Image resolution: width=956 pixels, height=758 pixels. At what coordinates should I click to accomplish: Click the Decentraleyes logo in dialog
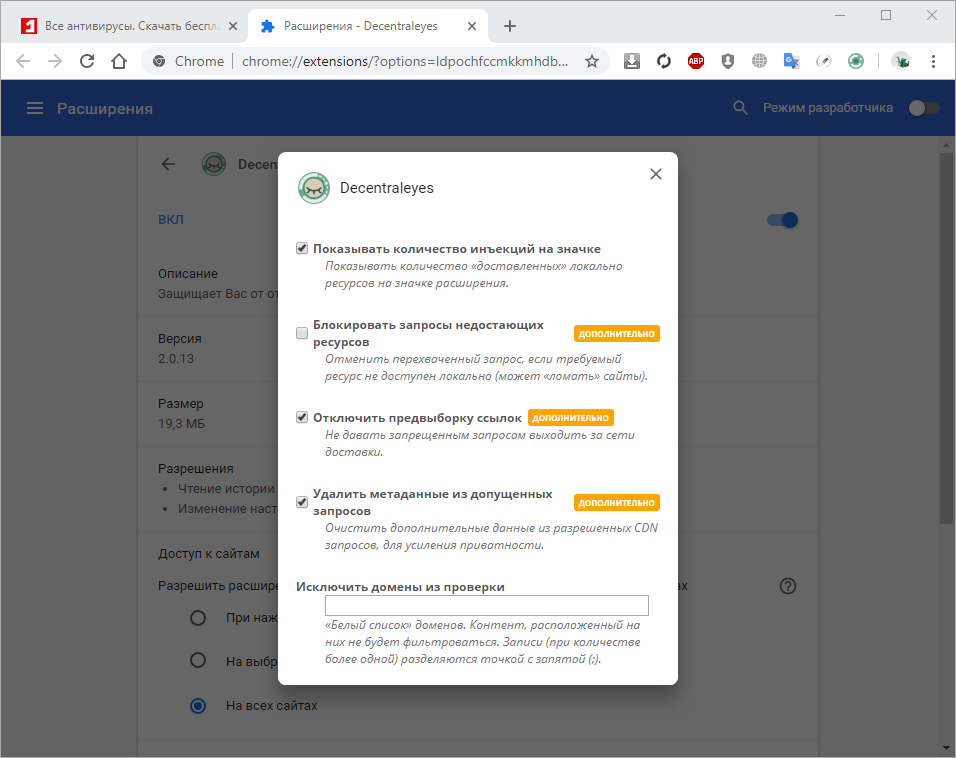[314, 188]
